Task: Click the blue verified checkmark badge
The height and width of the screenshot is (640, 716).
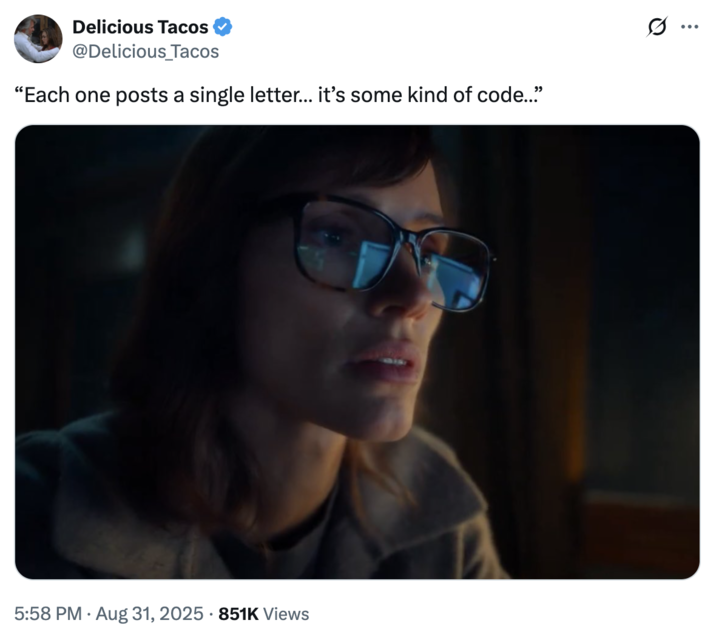Action: 223,27
